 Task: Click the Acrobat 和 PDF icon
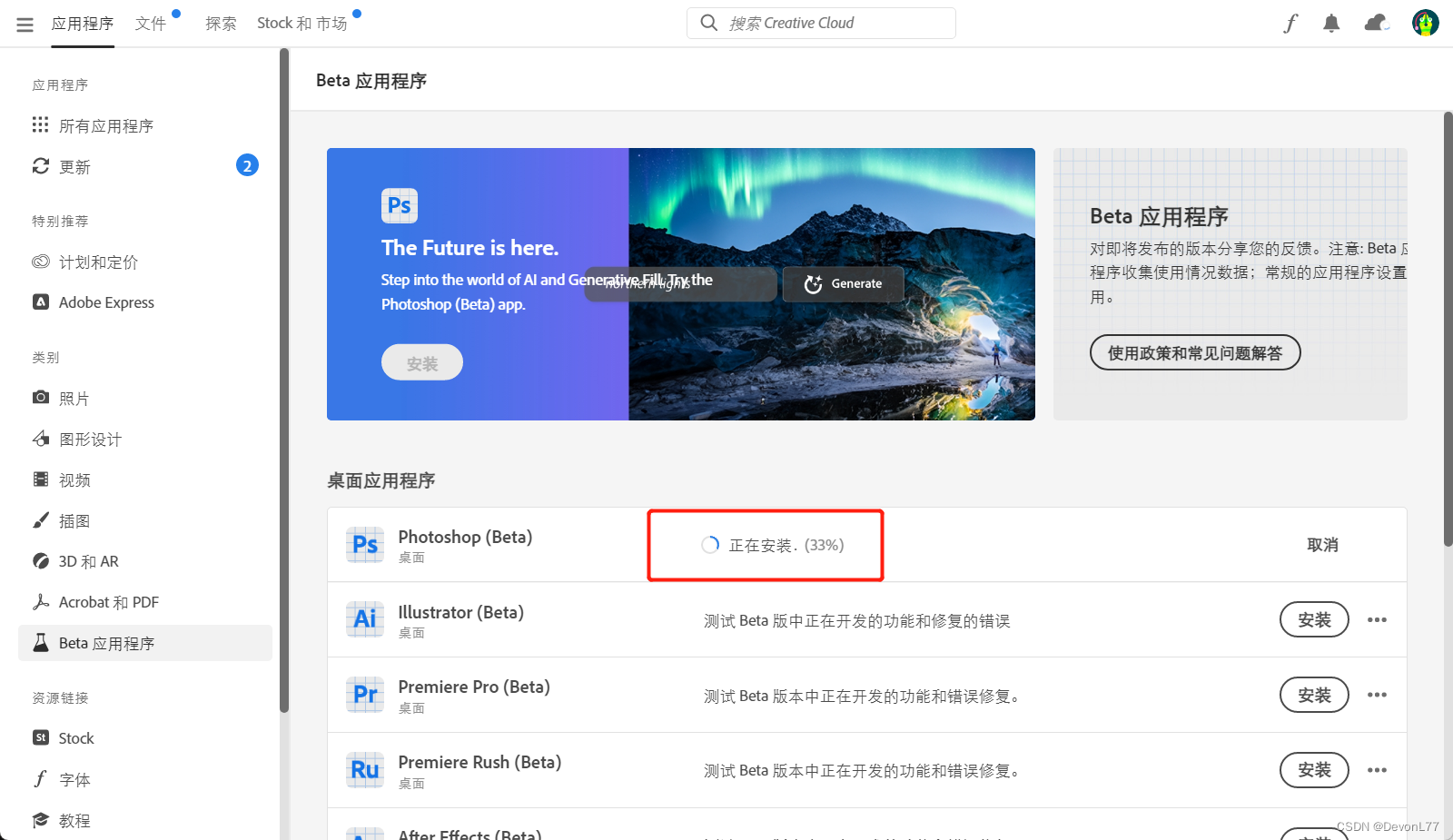pos(41,601)
